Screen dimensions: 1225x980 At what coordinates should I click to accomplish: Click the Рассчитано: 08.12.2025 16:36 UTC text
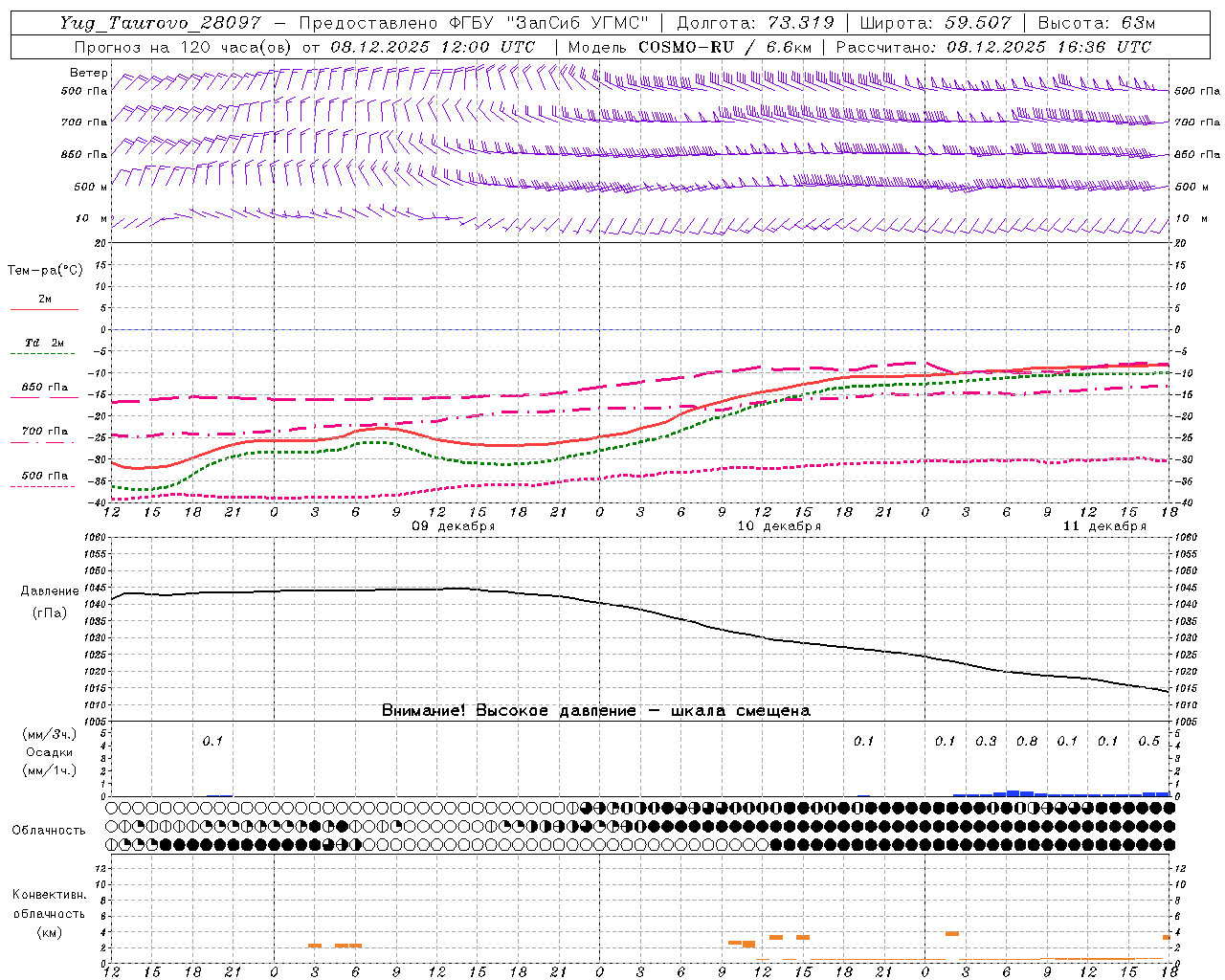pyautogui.click(x=993, y=46)
